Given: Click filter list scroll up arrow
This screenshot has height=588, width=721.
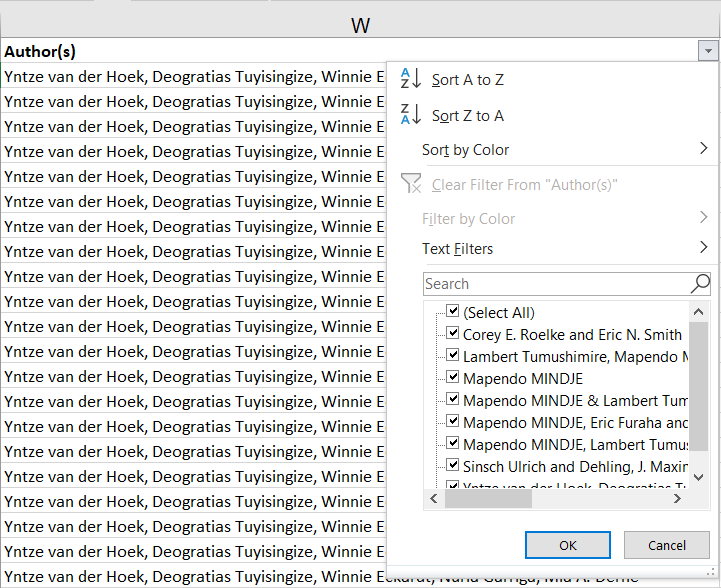Looking at the screenshot, I should (698, 312).
